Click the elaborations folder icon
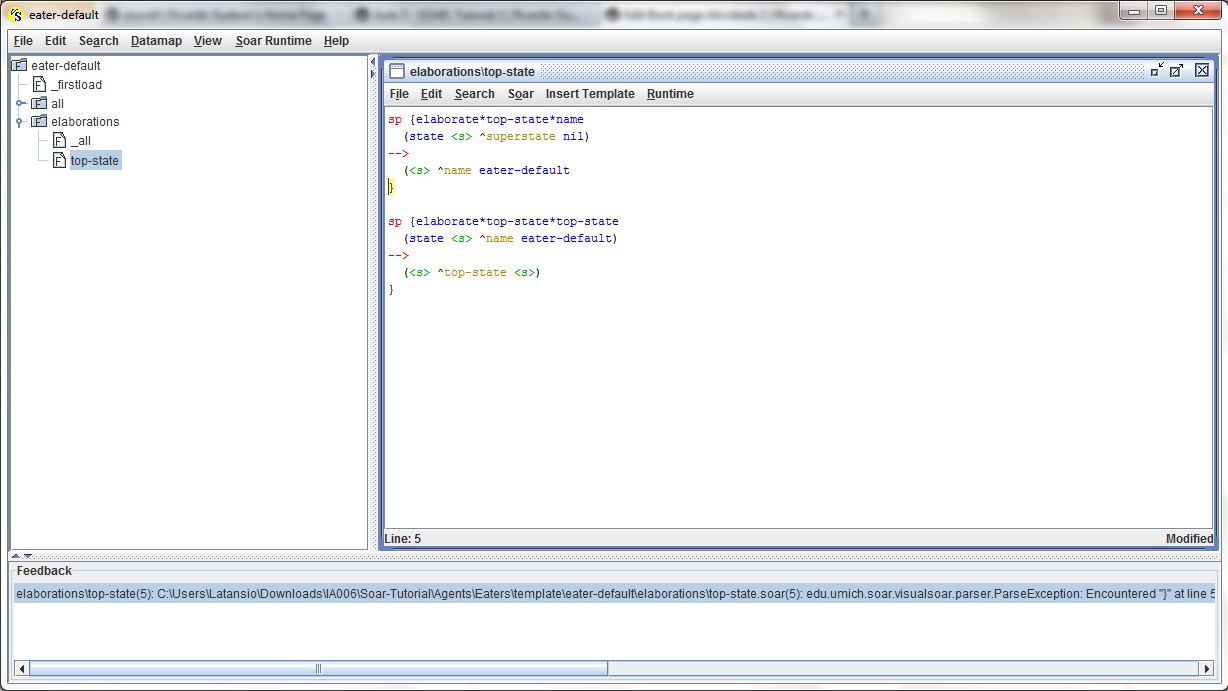The width and height of the screenshot is (1228, 691). [39, 122]
